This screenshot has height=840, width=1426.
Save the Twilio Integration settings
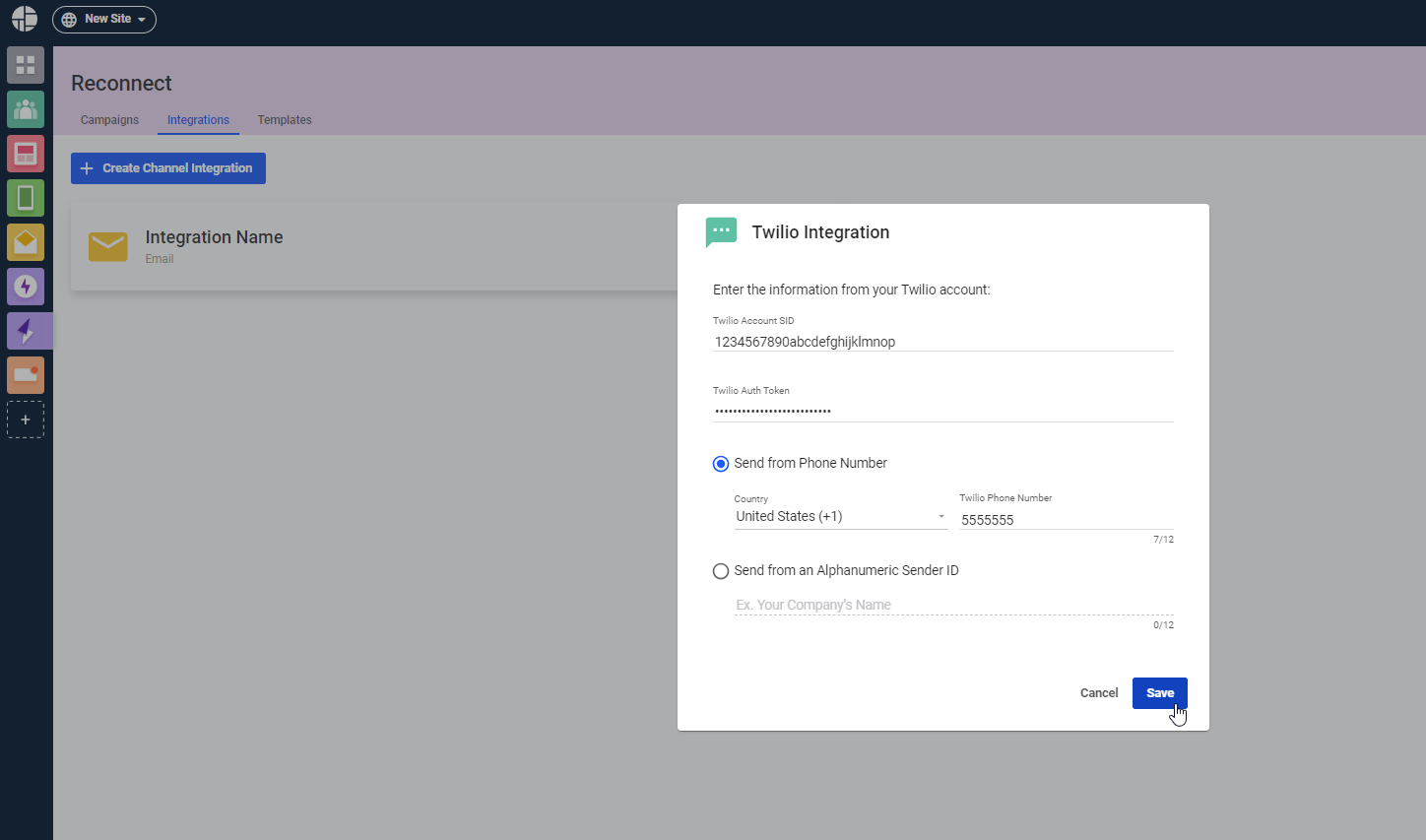tap(1160, 693)
